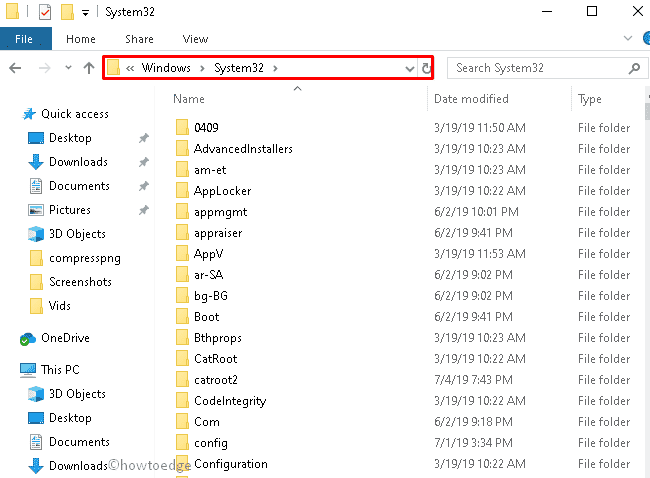Open the address bar history dropdown
650x478 pixels.
coord(409,68)
